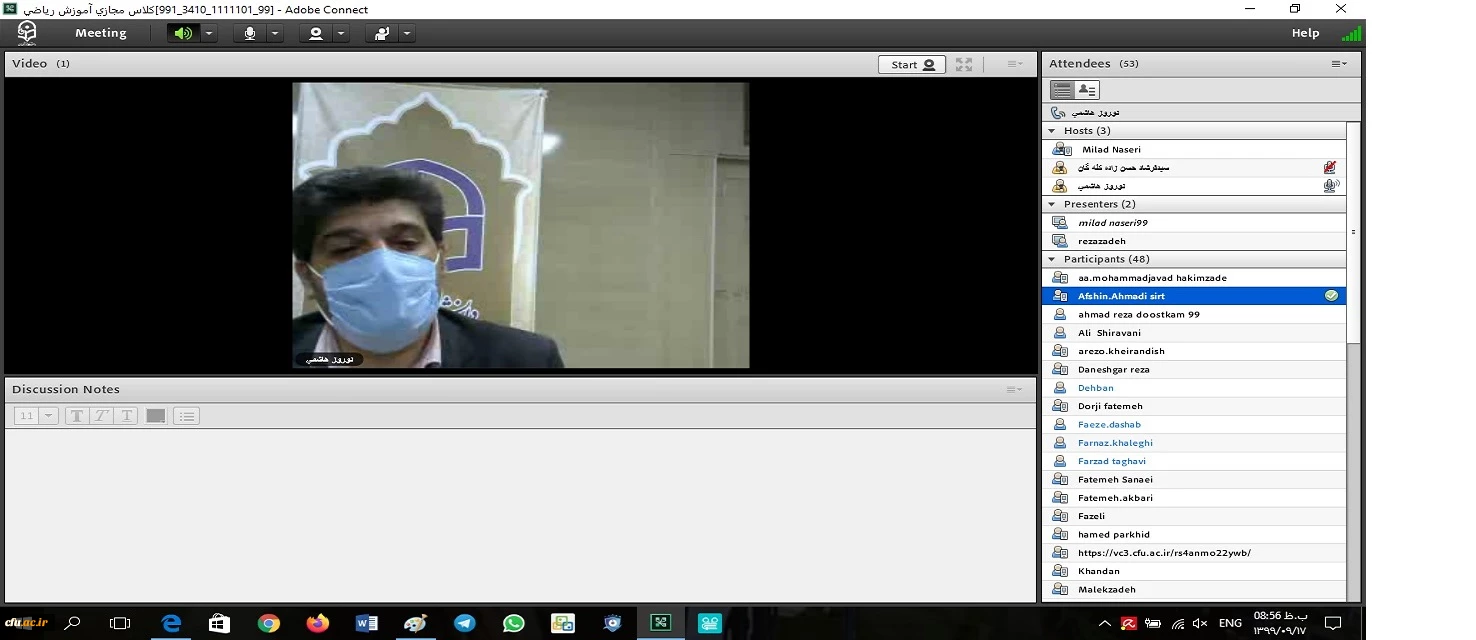1476x640 pixels.
Task: Click the Start webcam button
Action: (x=912, y=64)
